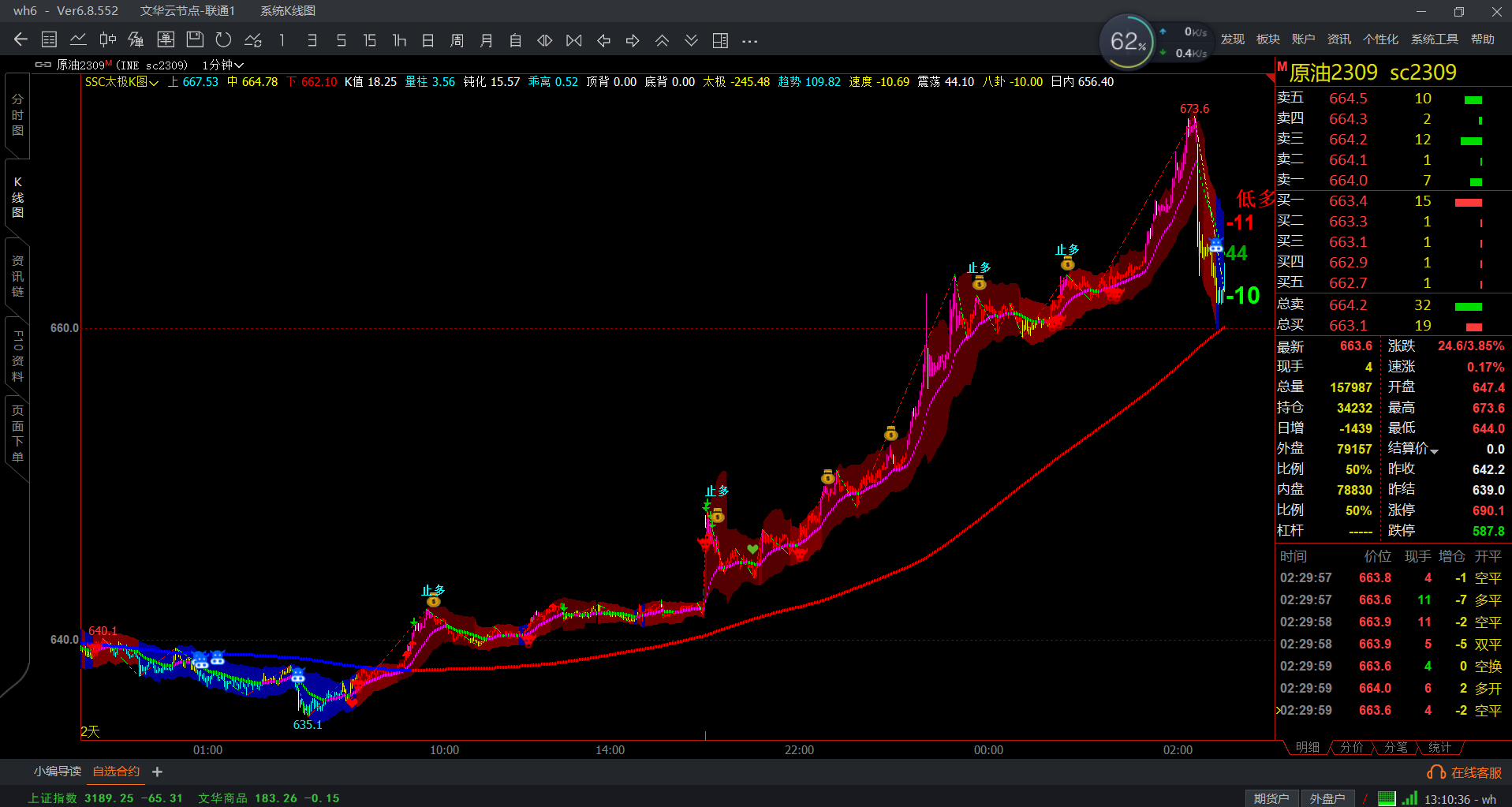This screenshot has height=807, width=1512.
Task: Click the 上证指数 status bar entry
Action: tap(106, 798)
